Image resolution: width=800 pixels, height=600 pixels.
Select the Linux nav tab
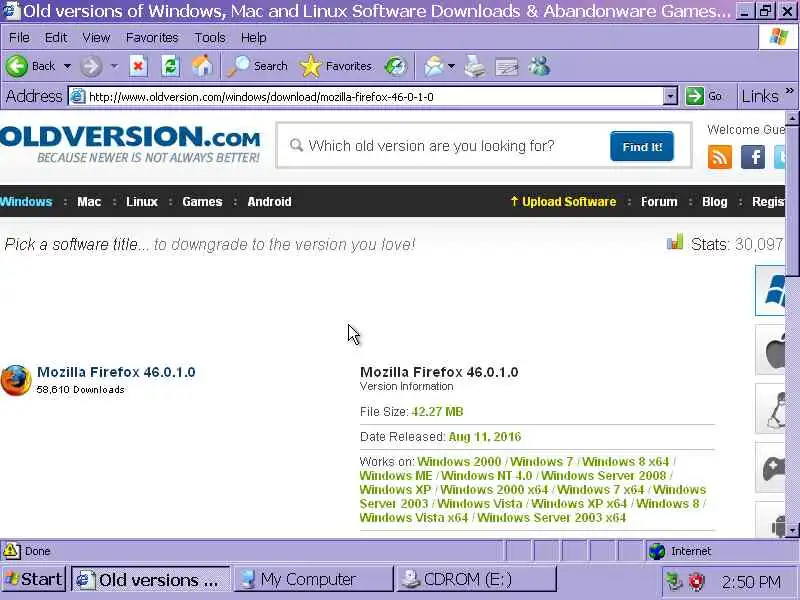(x=142, y=202)
